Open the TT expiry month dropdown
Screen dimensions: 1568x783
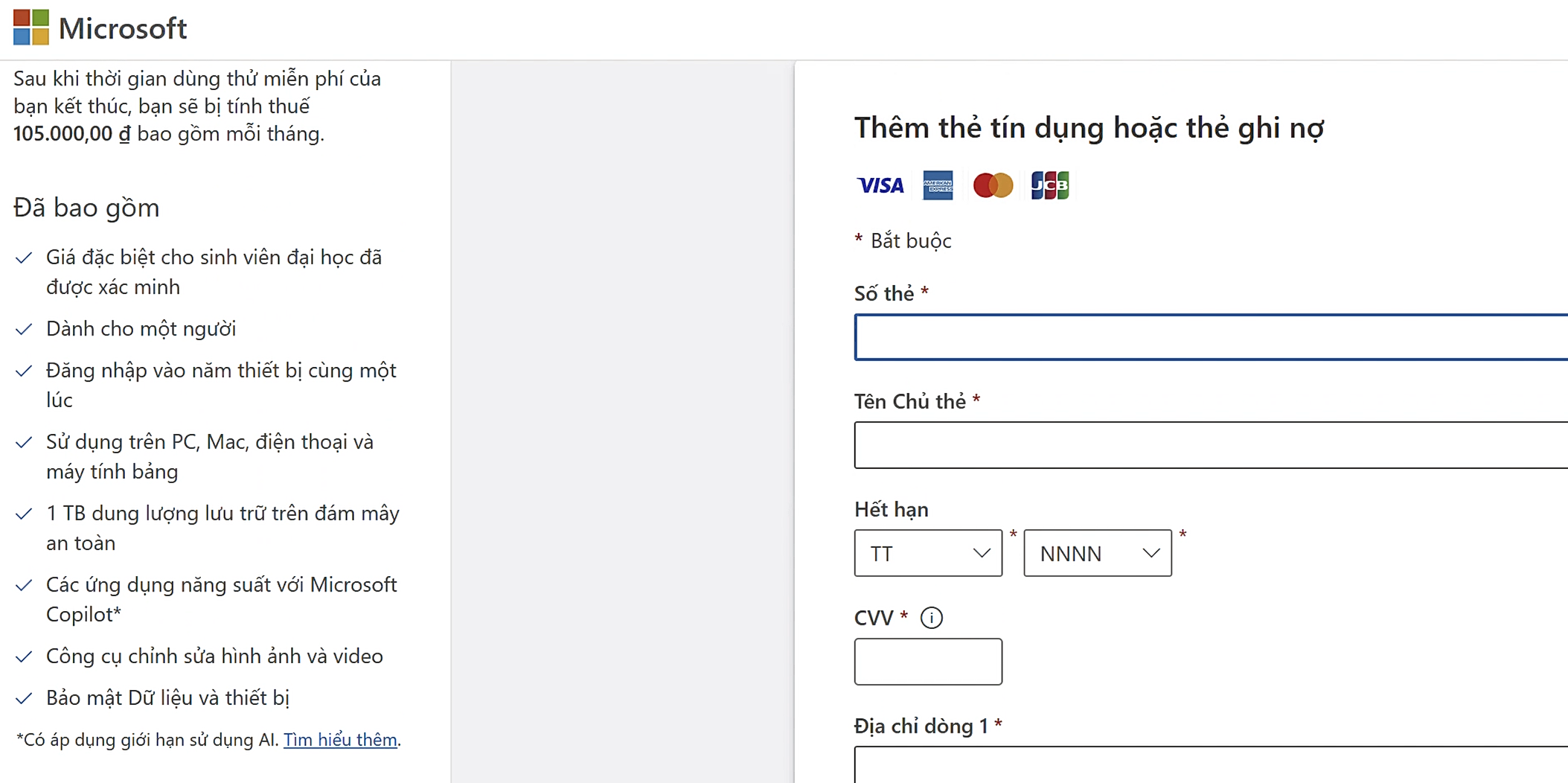click(927, 553)
